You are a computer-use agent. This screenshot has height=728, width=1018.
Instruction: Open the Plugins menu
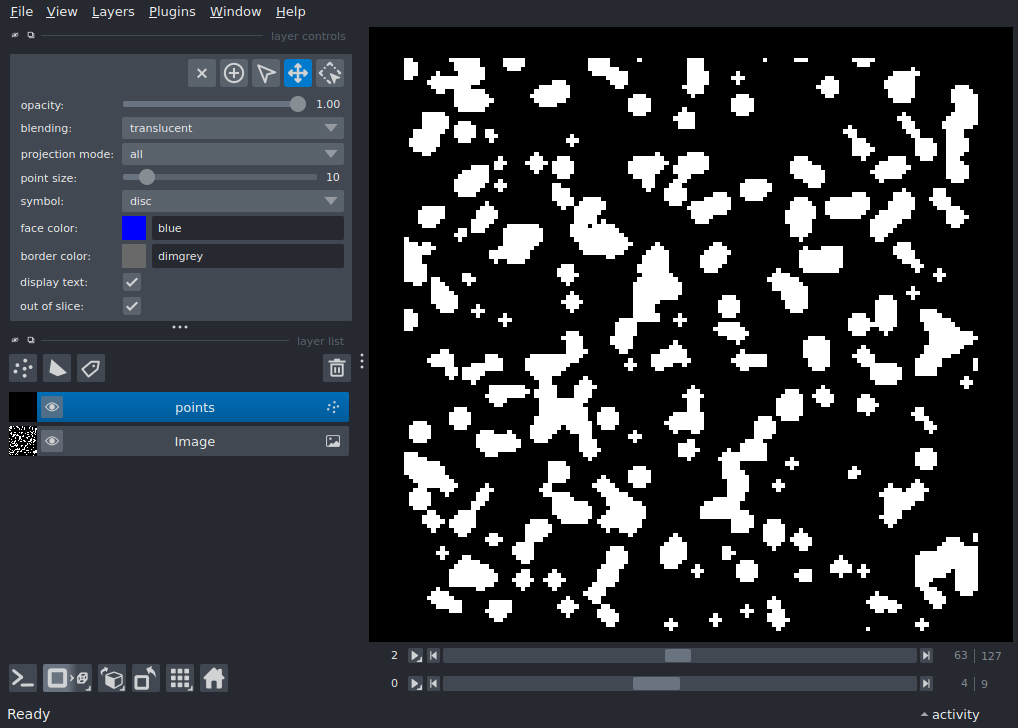[172, 12]
